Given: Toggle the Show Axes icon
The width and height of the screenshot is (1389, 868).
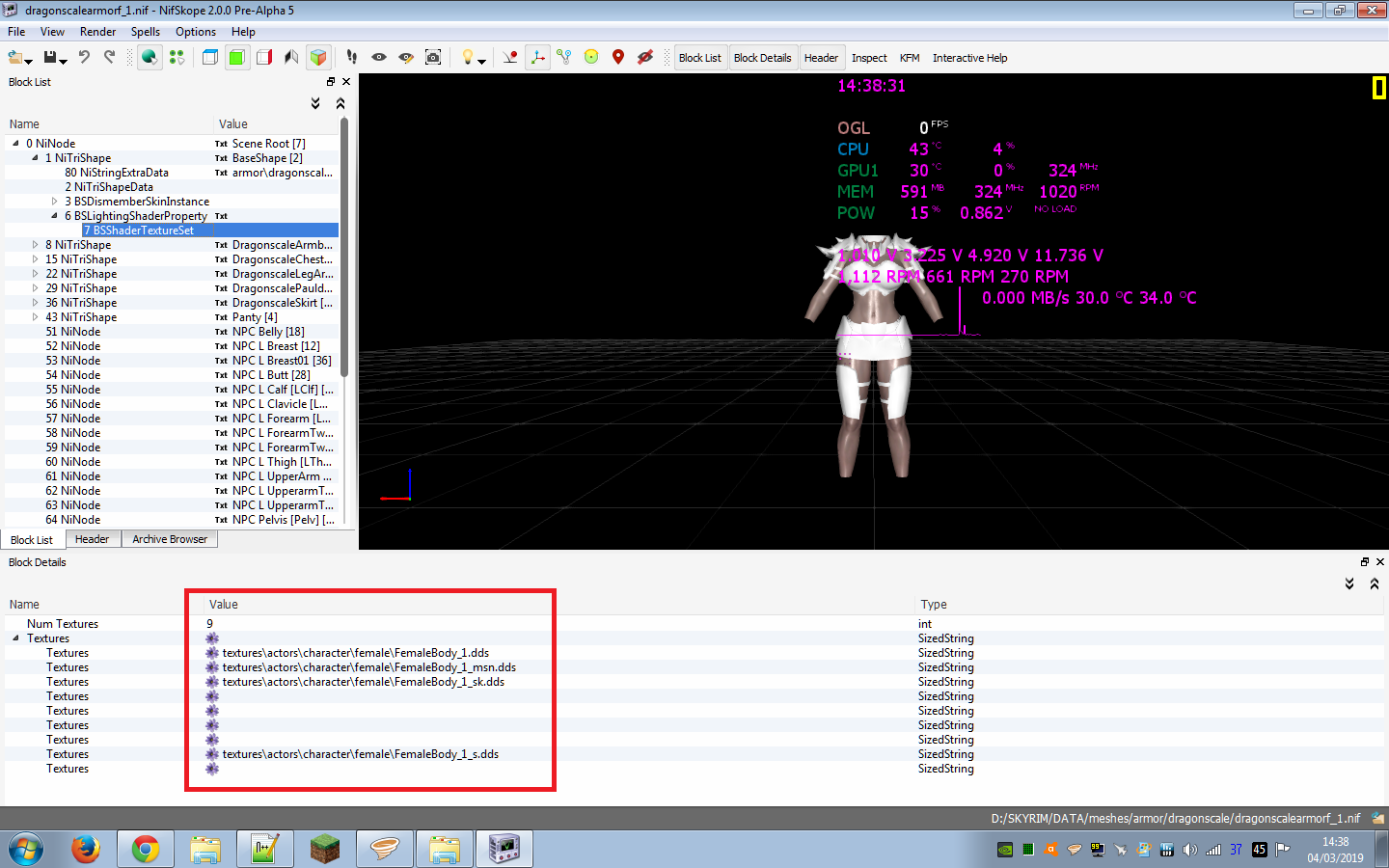Looking at the screenshot, I should point(537,58).
